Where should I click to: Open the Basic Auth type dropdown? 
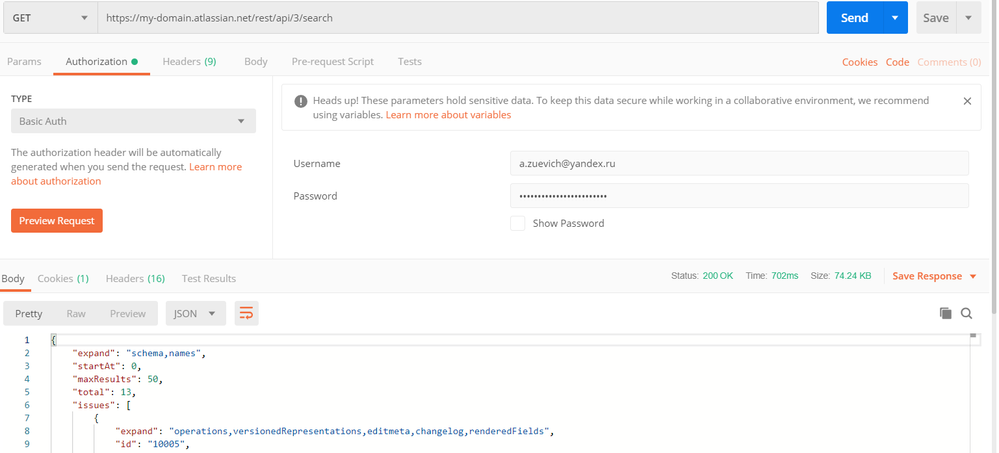pos(132,121)
